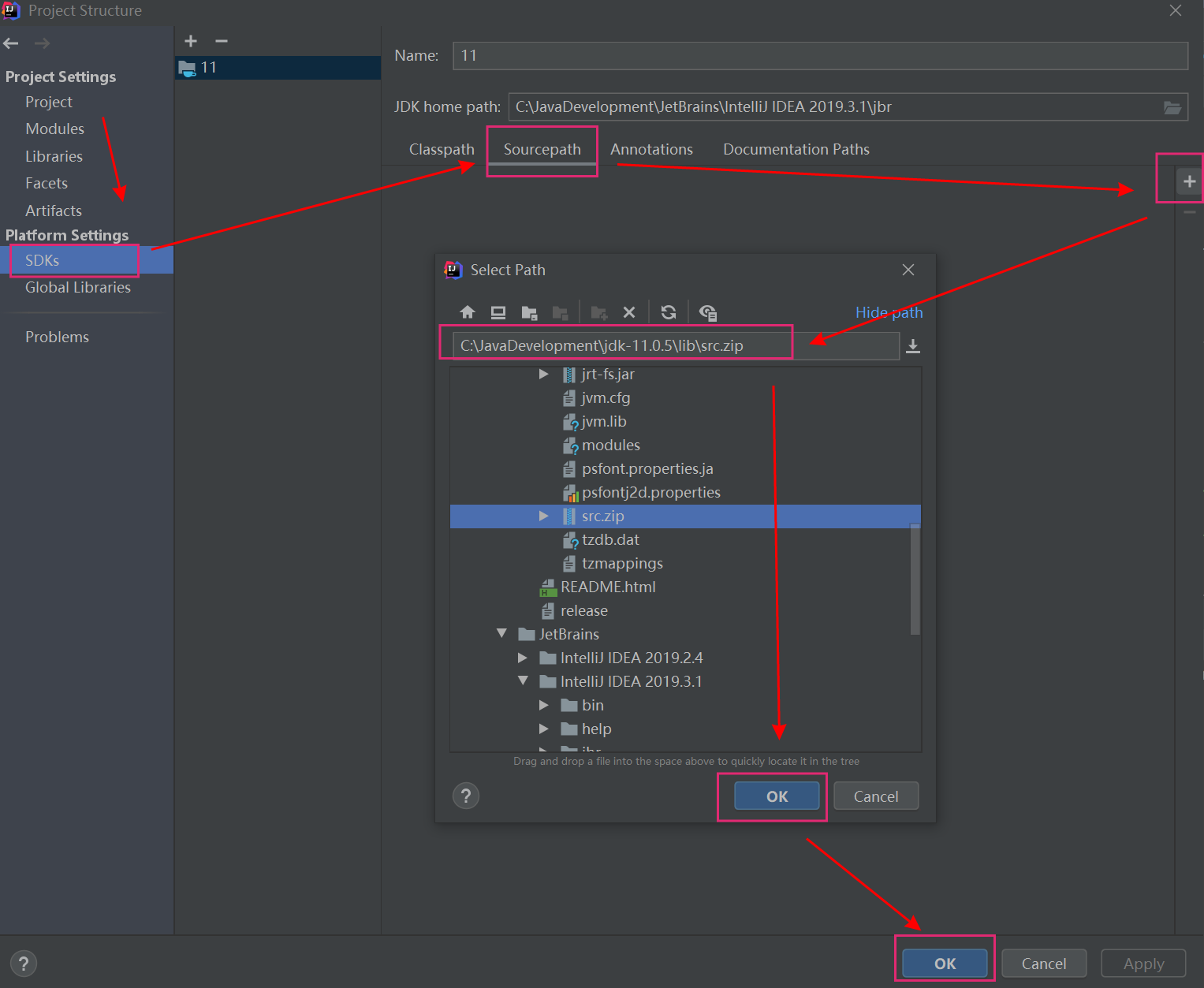Open the Documentation Paths tab
Viewport: 1204px width, 988px height.
[796, 149]
